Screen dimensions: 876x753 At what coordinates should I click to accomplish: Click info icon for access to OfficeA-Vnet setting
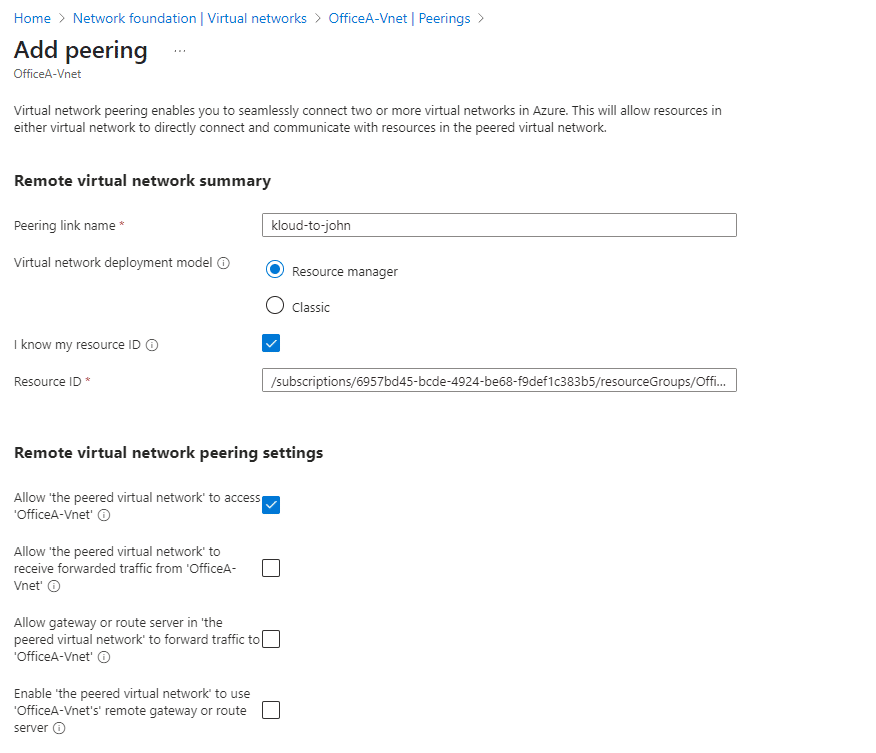point(104,516)
